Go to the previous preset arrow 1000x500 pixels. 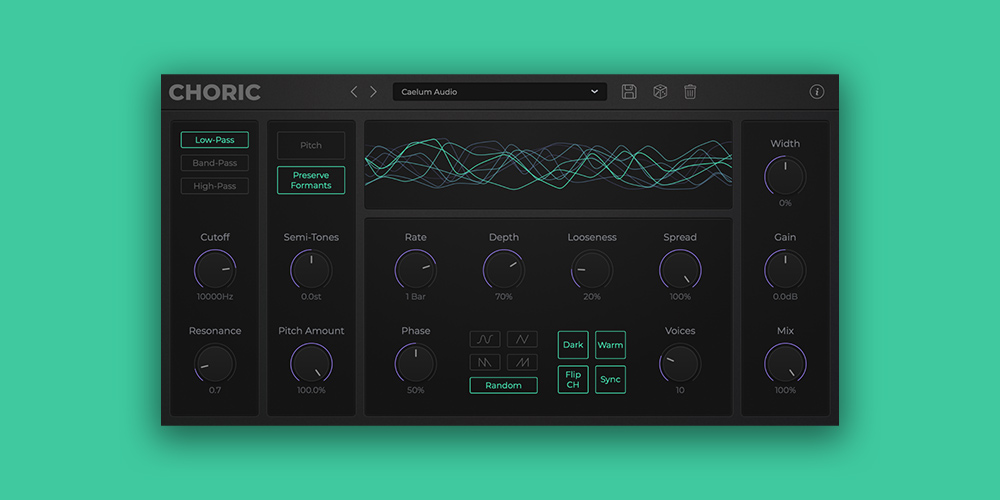(354, 92)
